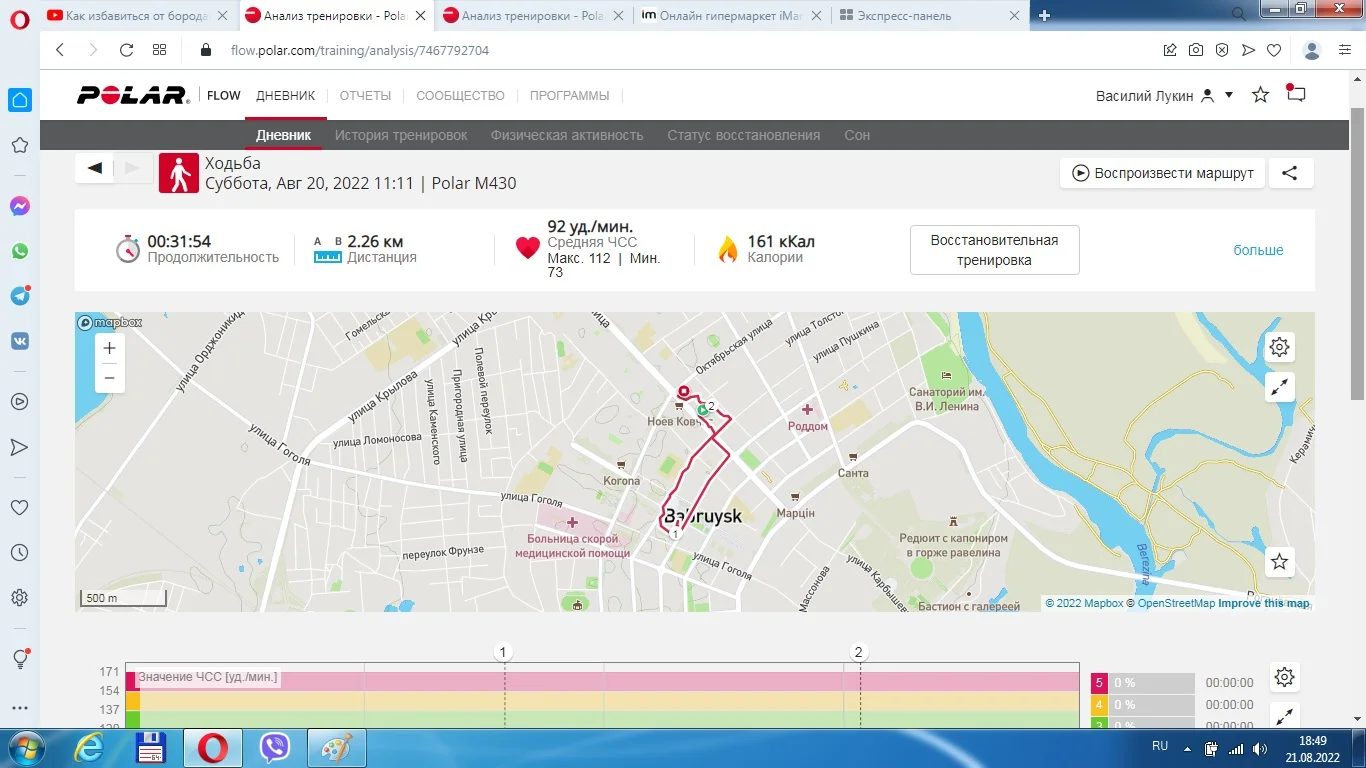
Task: Open the heart rate chart settings gear
Action: (x=1285, y=677)
